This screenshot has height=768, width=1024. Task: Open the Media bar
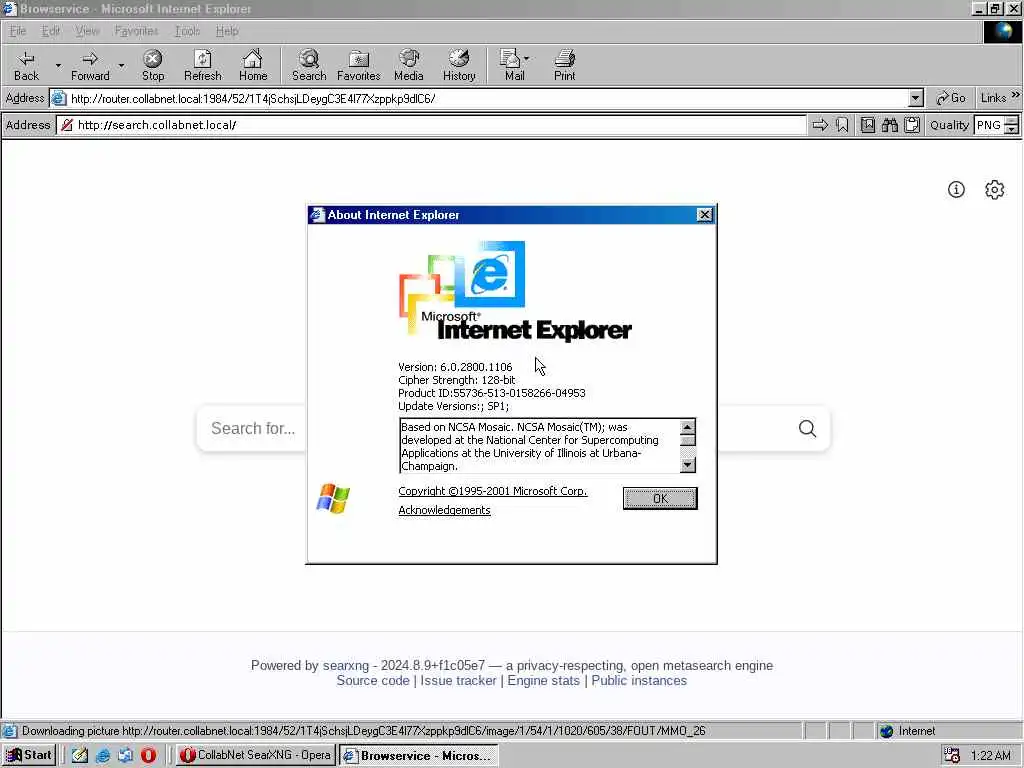pyautogui.click(x=409, y=66)
